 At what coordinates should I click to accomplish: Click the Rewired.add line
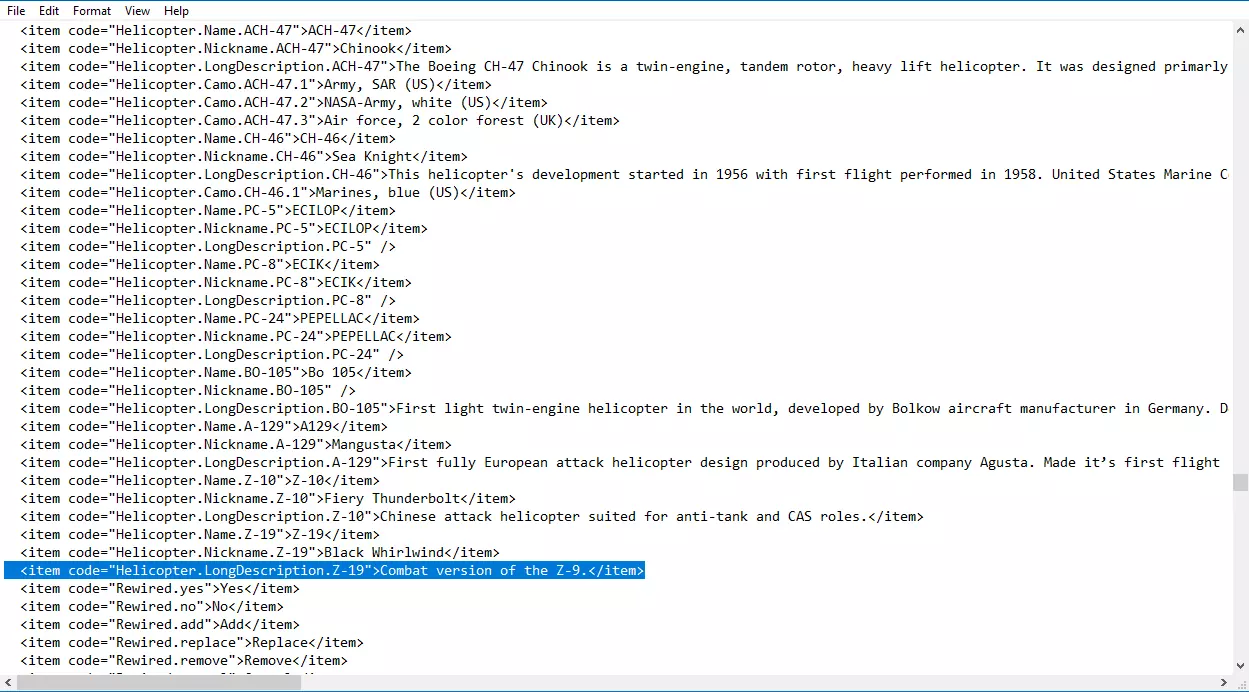tap(160, 625)
